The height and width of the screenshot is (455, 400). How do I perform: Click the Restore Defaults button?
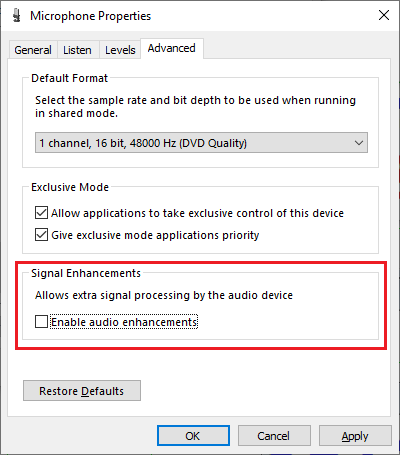[x=82, y=391]
